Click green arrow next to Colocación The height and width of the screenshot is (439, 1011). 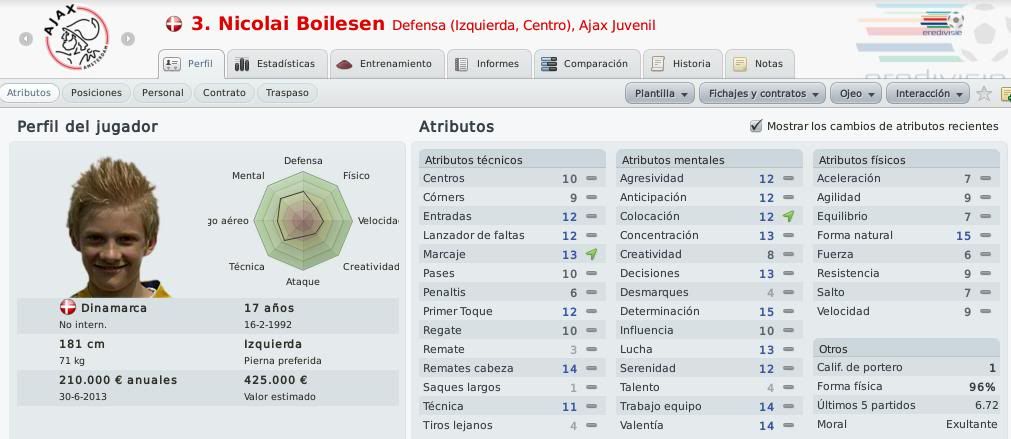(x=788, y=217)
